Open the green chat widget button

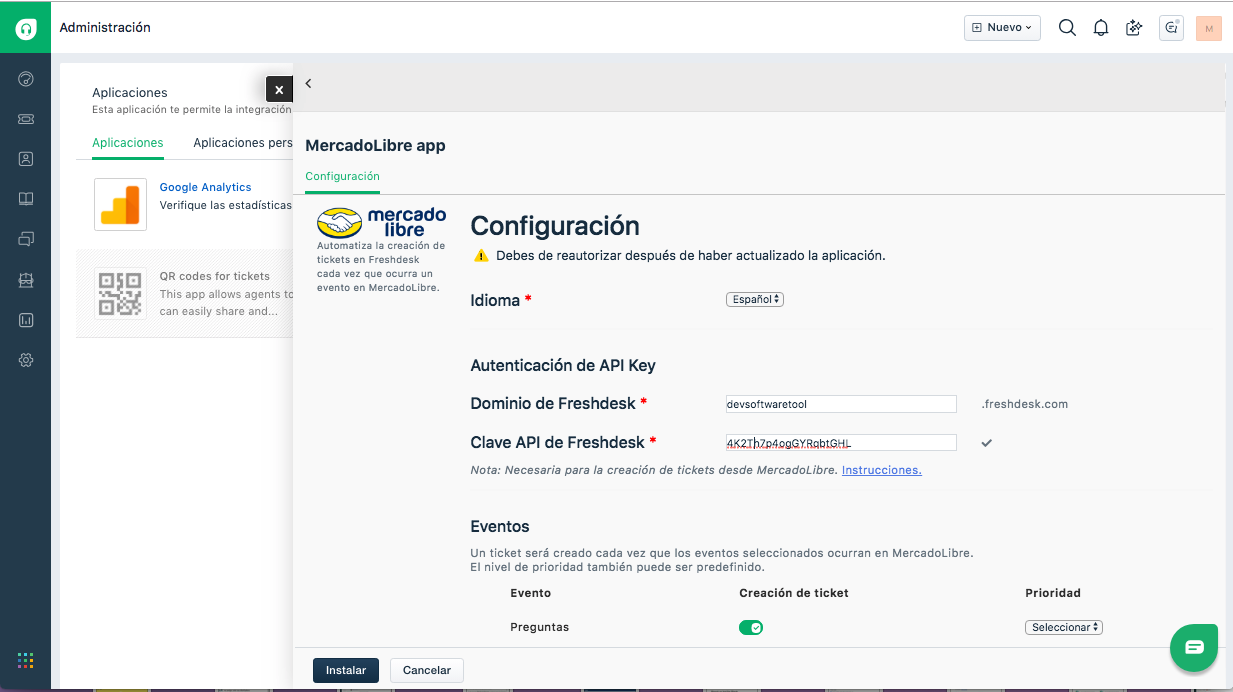(x=1194, y=647)
